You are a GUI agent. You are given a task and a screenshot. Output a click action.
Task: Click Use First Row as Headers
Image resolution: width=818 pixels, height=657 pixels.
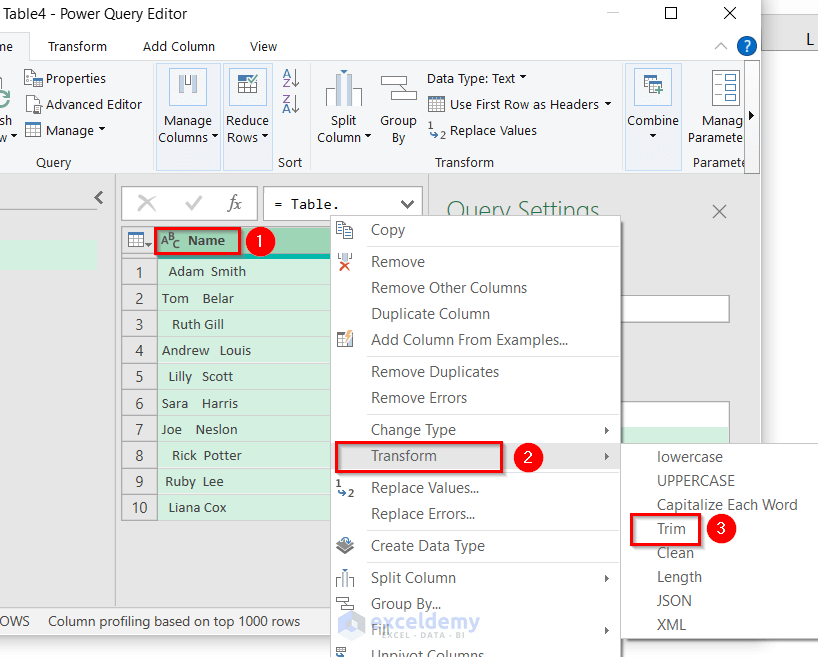[x=516, y=104]
